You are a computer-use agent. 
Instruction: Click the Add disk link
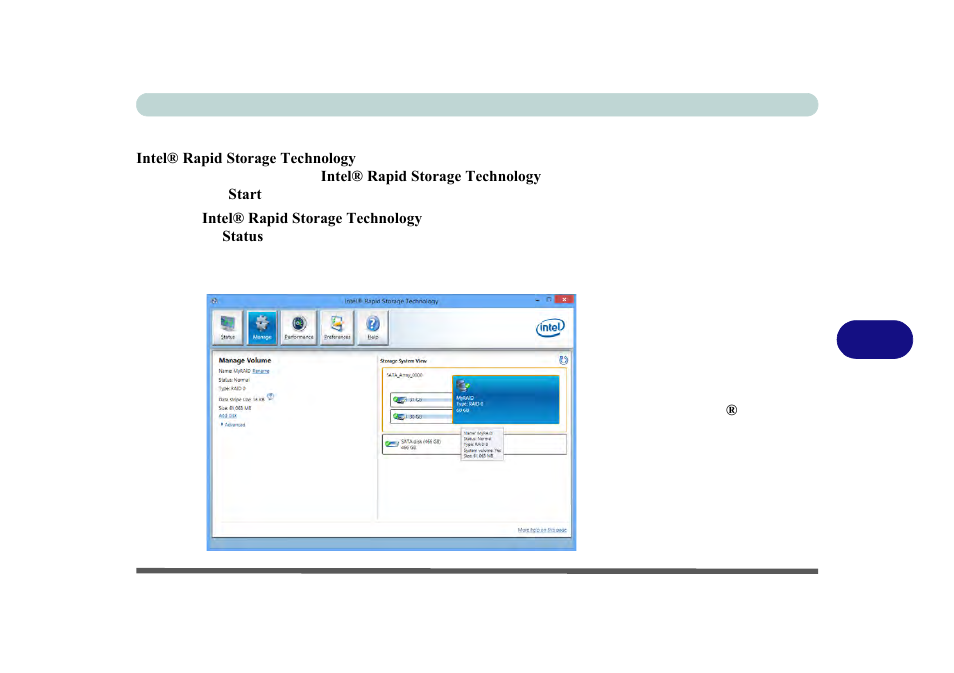228,416
